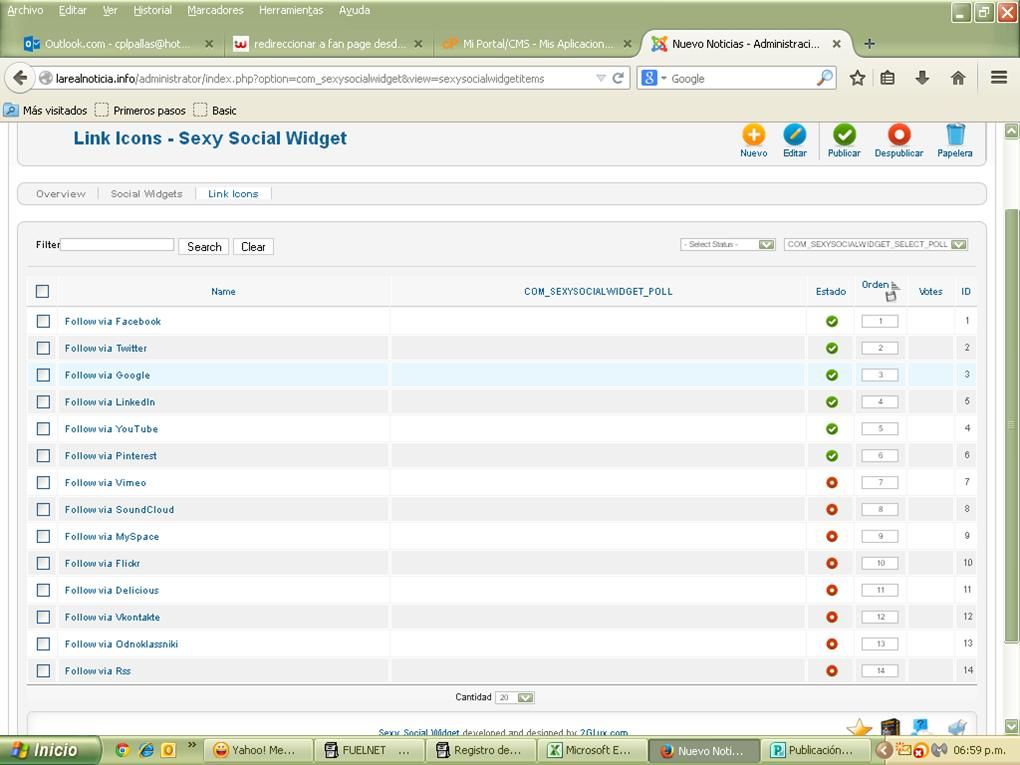
Task: Expand the hidden quick launch chevron
Action: 191,745
